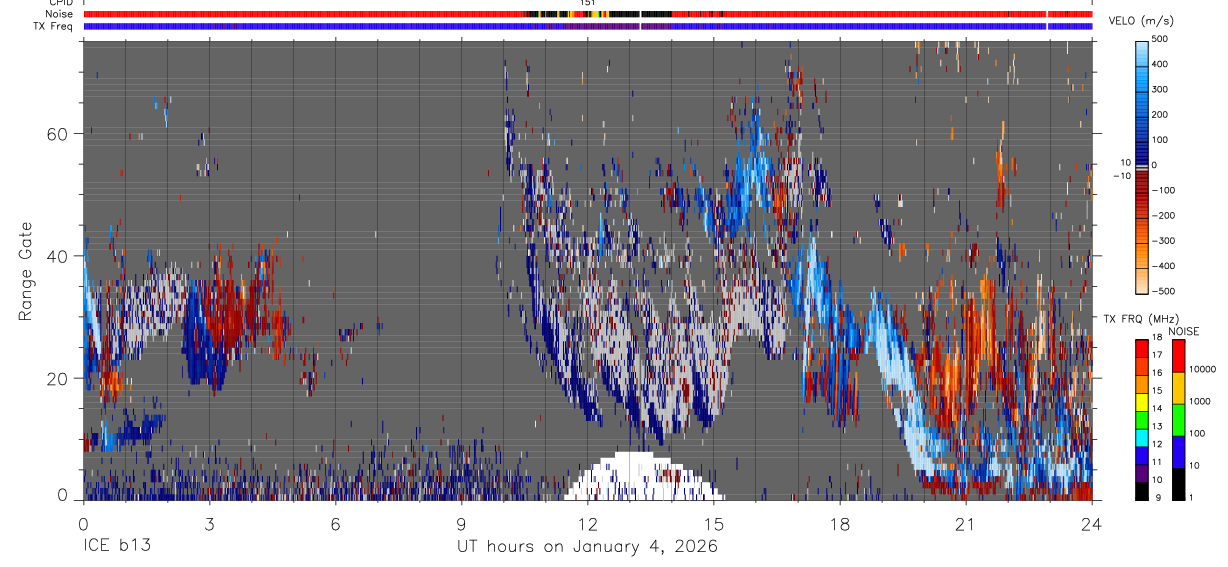1228x567 pixels.
Task: Click the 'Noise' strip label
Action: [60, 14]
